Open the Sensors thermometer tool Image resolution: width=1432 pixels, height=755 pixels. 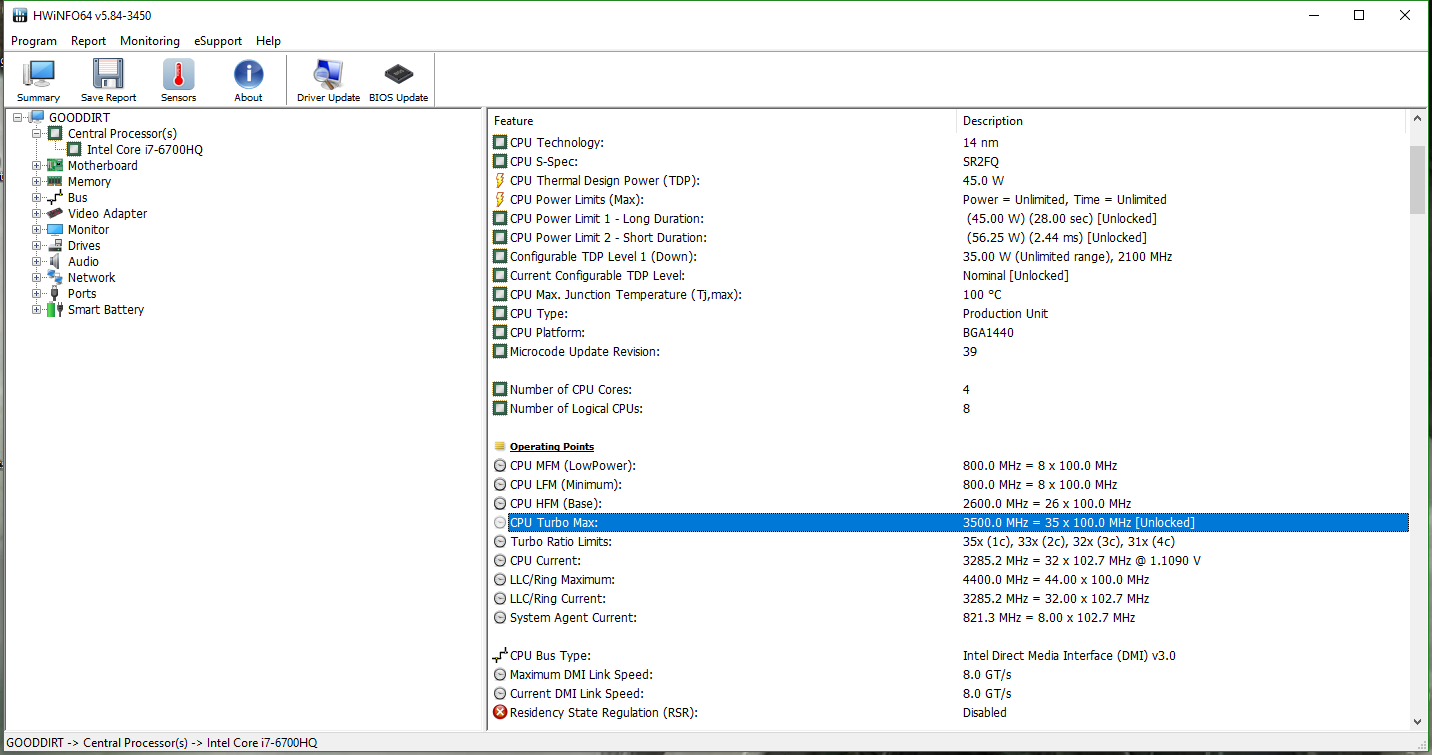[178, 80]
